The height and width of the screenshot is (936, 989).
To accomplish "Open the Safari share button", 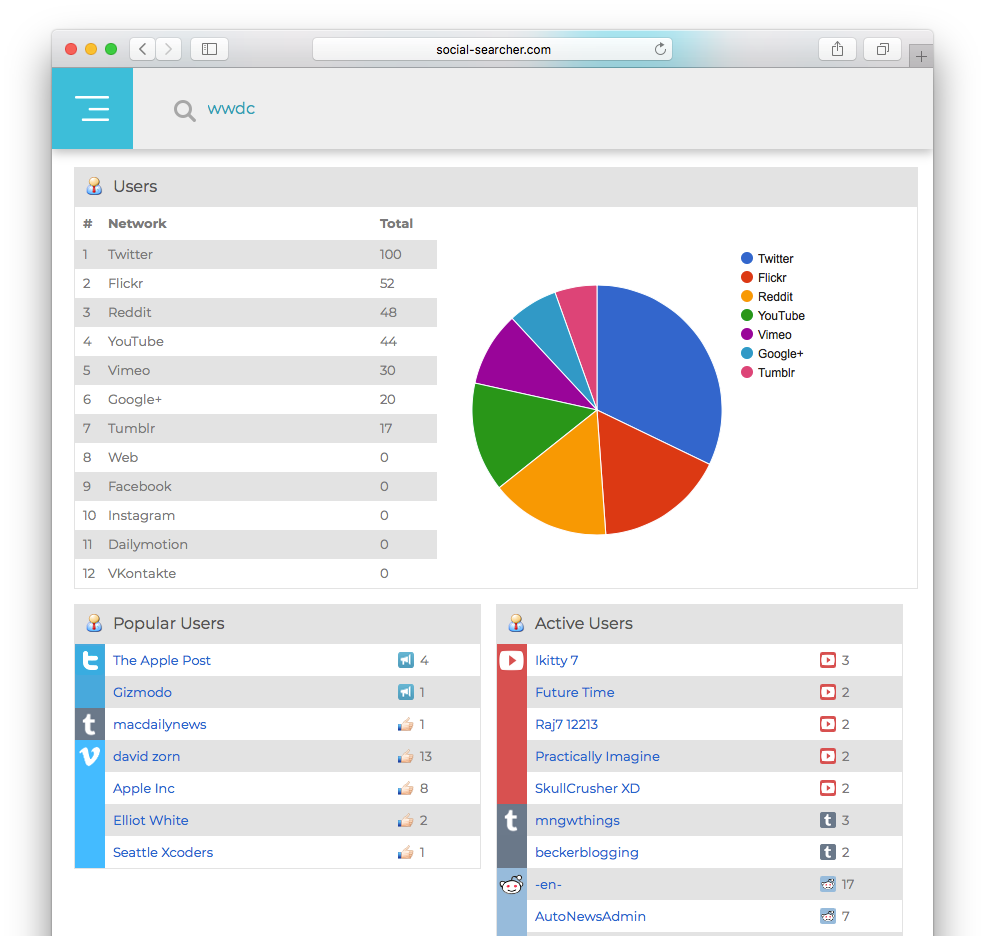I will coord(837,49).
